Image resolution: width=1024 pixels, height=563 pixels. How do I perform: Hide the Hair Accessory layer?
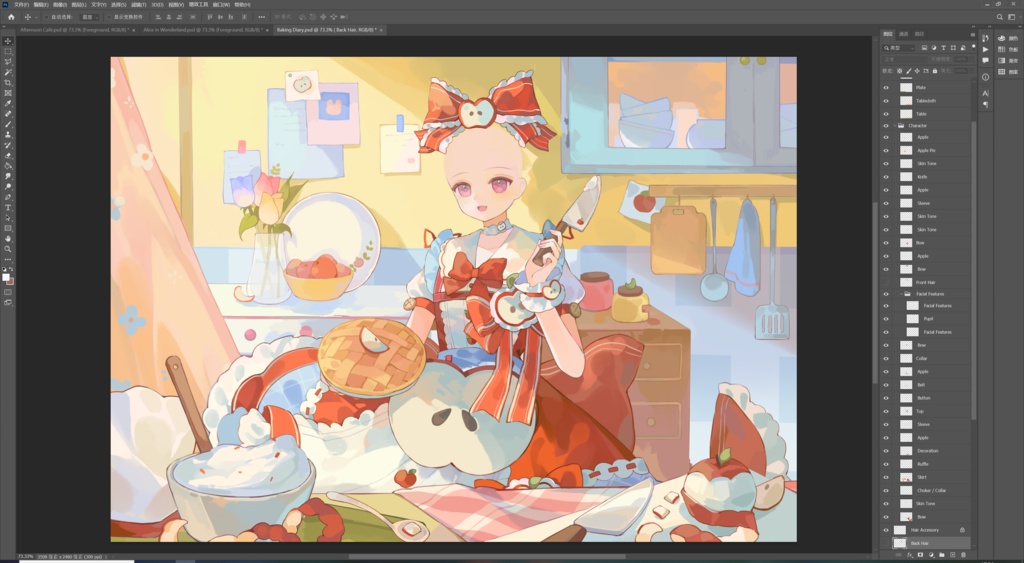[x=886, y=530]
